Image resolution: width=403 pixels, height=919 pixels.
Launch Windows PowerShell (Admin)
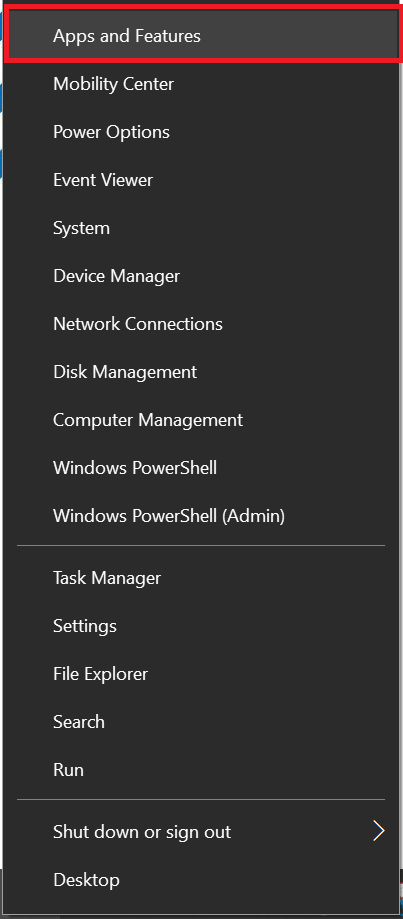203,516
